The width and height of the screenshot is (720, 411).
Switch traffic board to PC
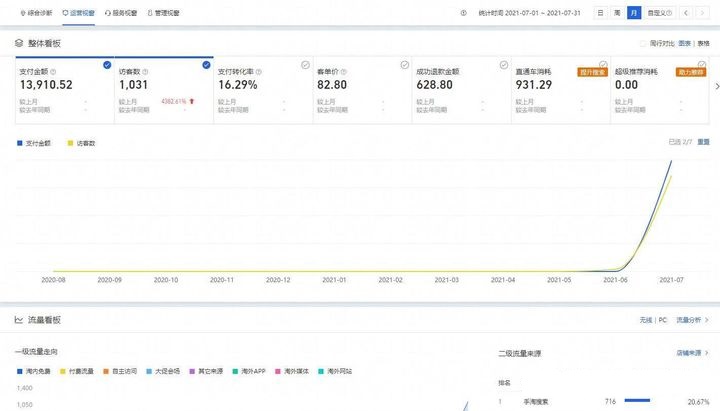663,320
